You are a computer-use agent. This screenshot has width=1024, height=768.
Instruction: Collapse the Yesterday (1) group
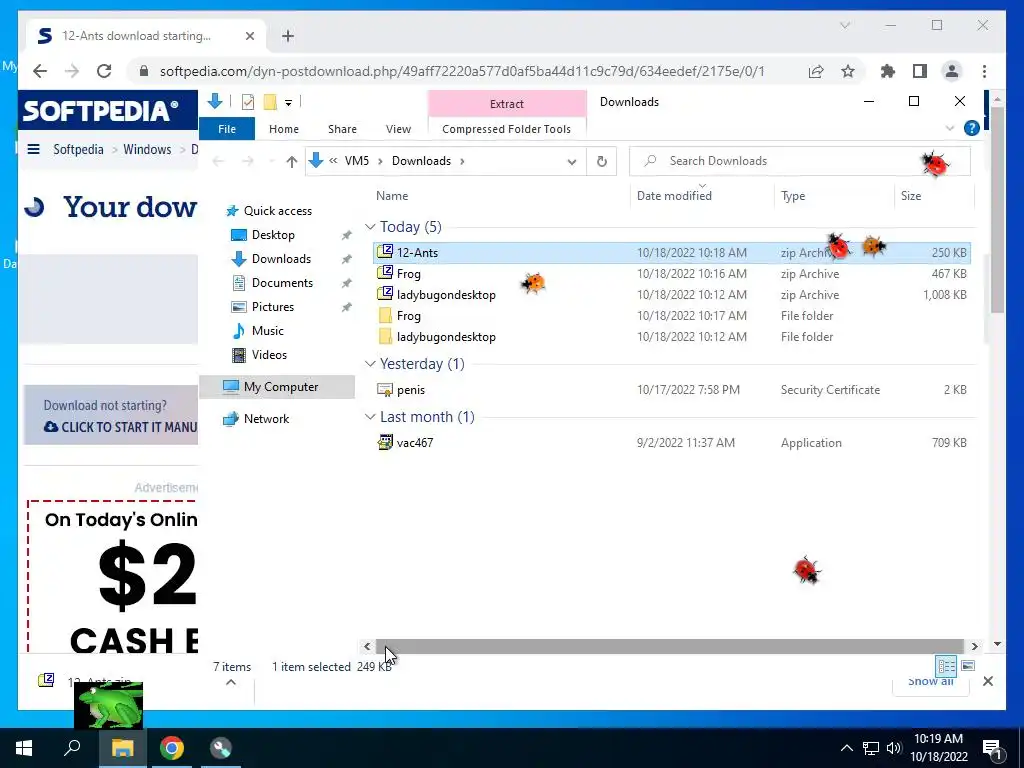pos(370,364)
